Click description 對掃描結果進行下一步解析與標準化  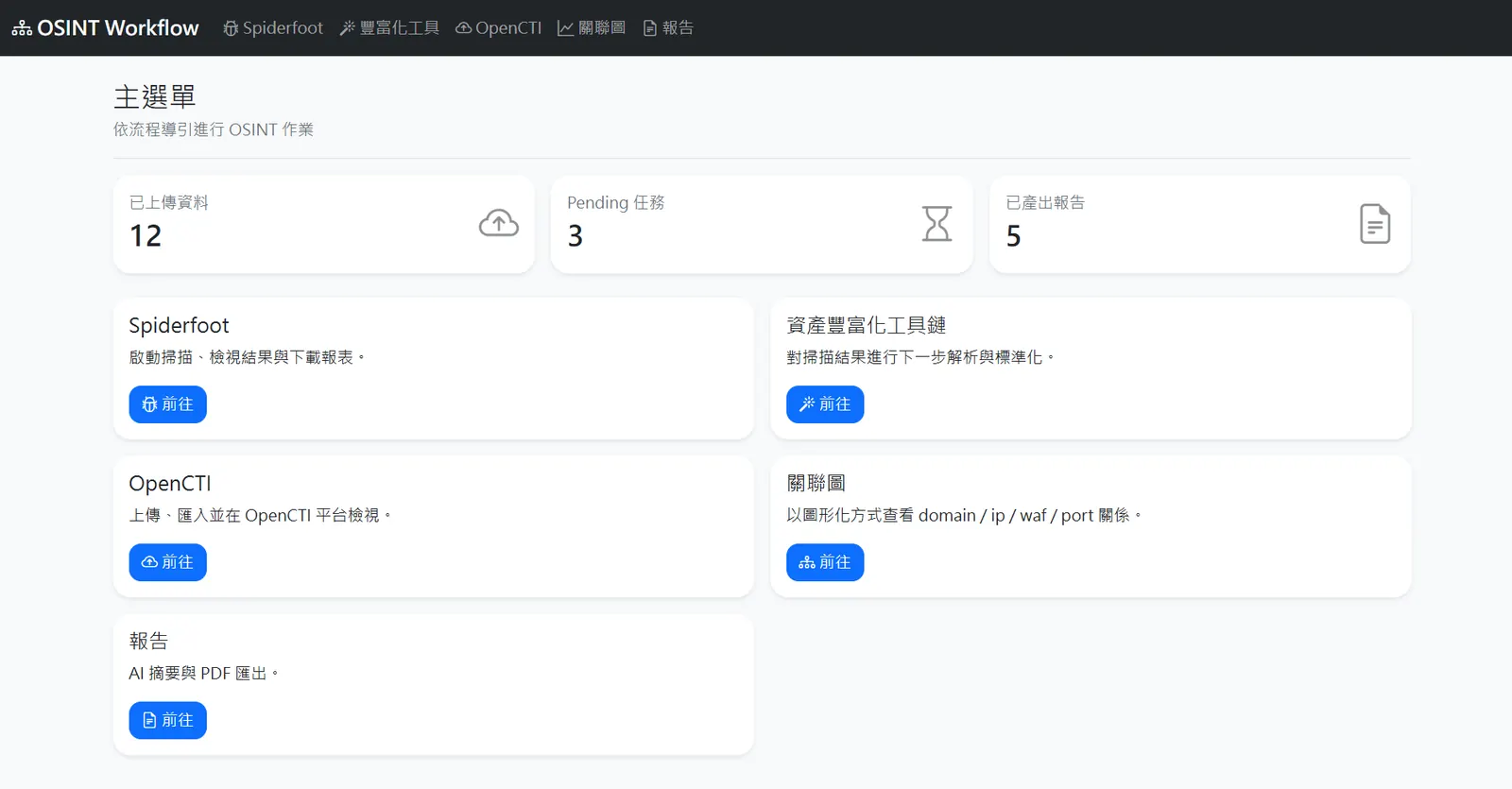pyautogui.click(x=920, y=357)
